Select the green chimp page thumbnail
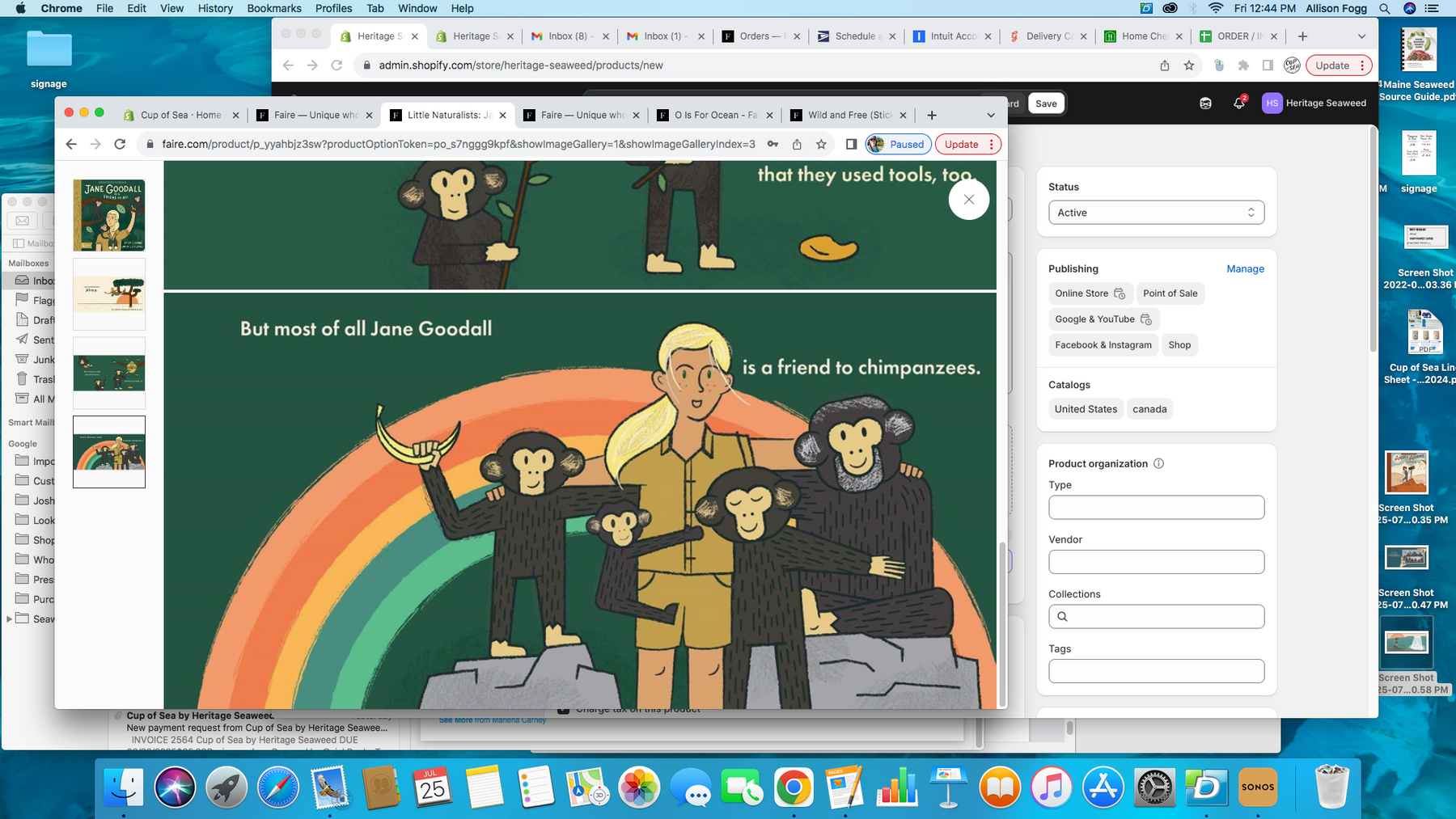1456x819 pixels. (109, 373)
